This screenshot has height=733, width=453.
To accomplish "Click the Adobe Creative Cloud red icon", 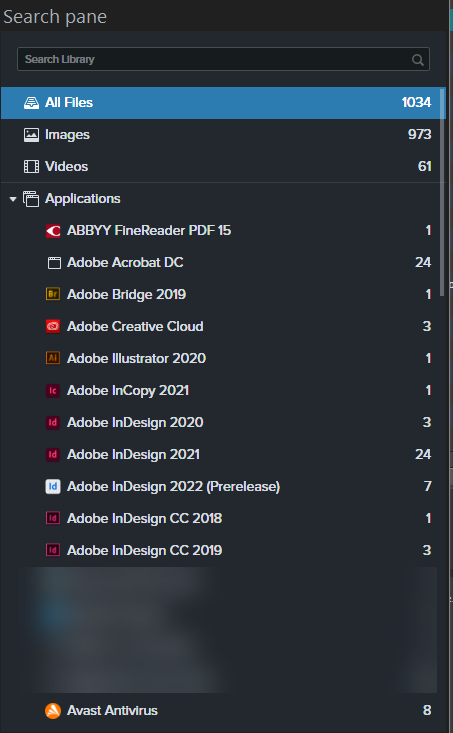I will point(53,326).
